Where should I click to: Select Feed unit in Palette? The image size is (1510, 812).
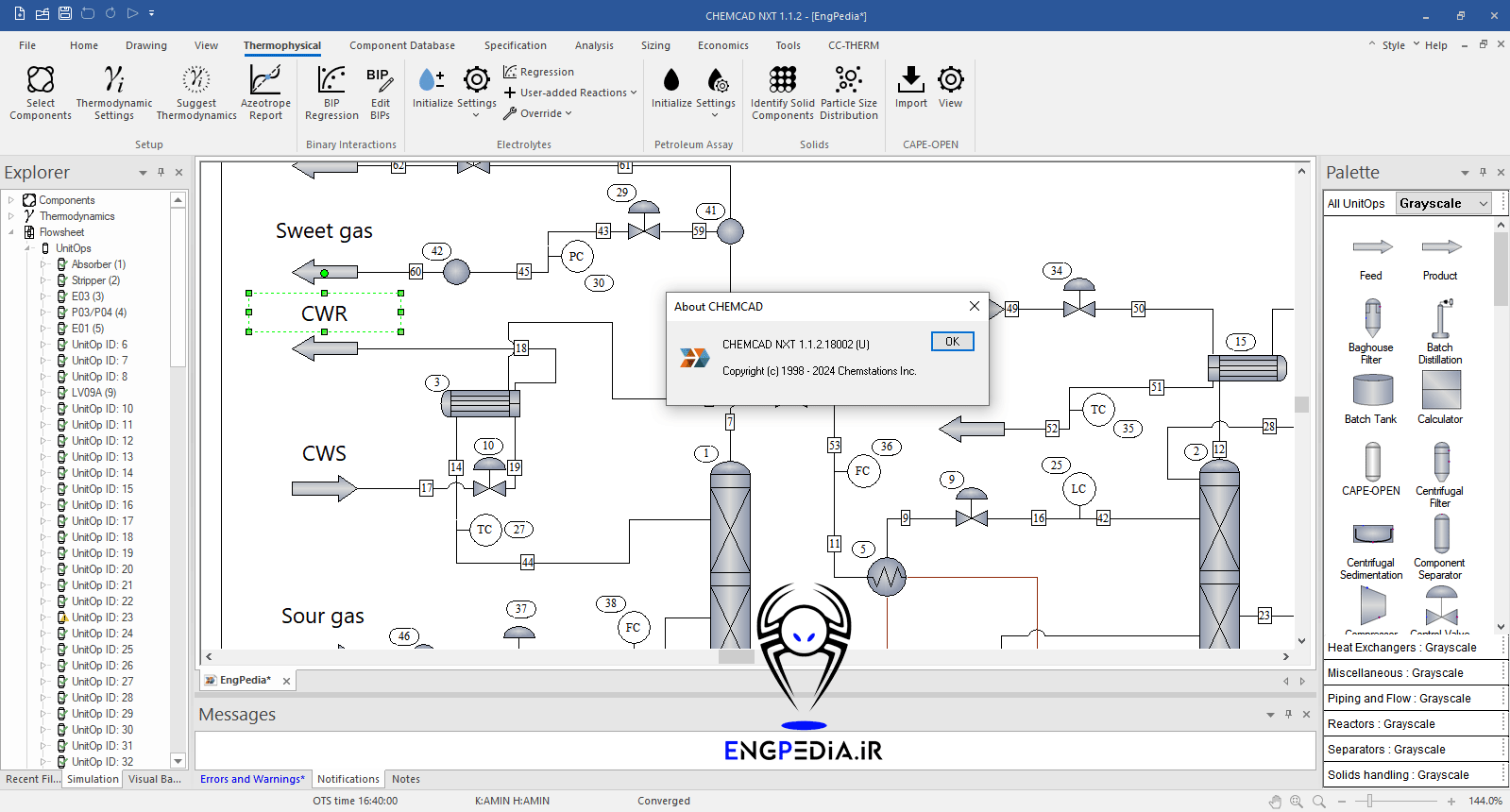point(1372,258)
